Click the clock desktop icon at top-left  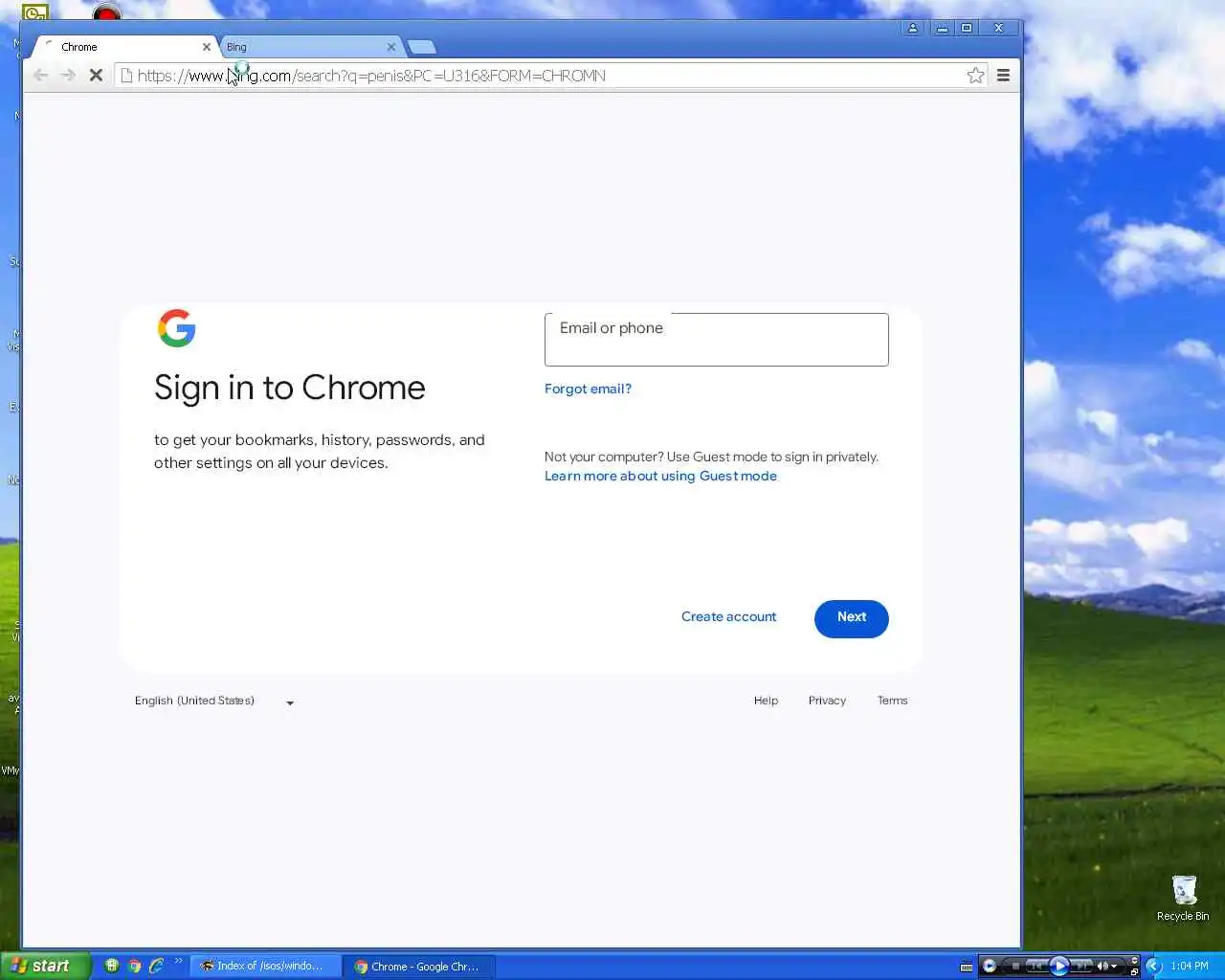tap(34, 12)
